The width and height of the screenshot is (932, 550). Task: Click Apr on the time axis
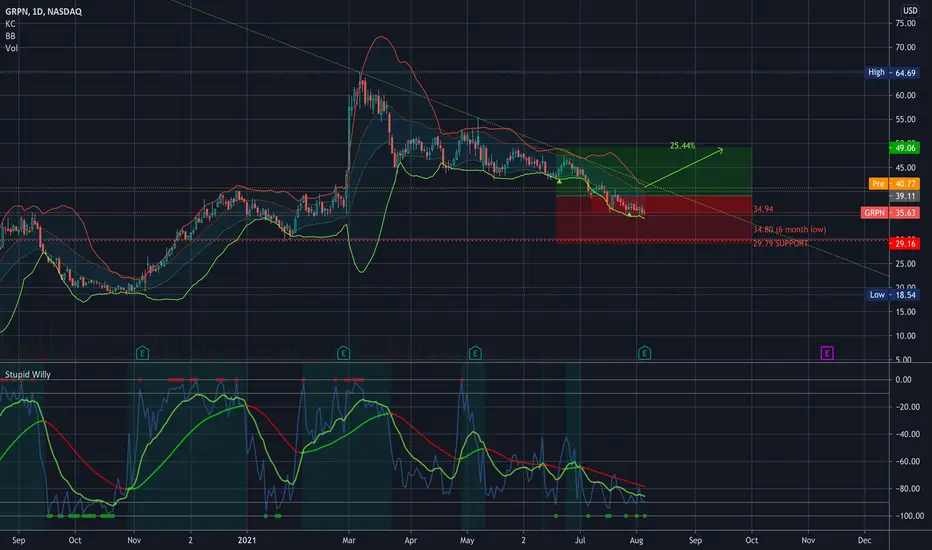[x=411, y=540]
